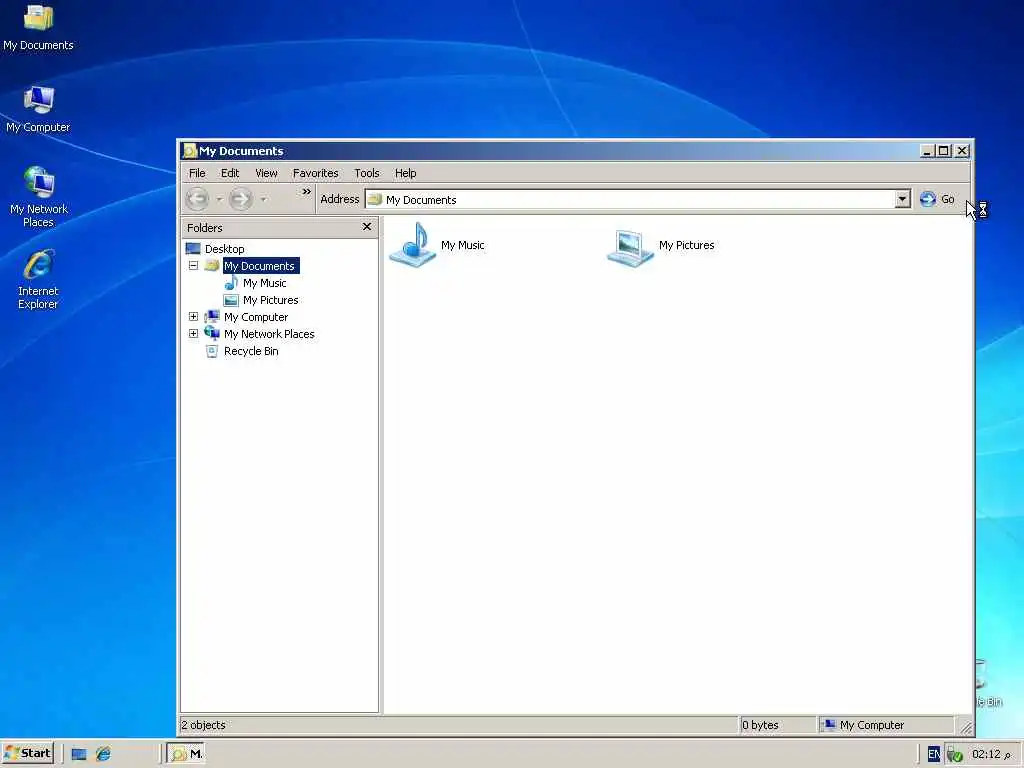This screenshot has height=768, width=1024.
Task: Select Recycle Bin in the folder tree
Action: (251, 351)
